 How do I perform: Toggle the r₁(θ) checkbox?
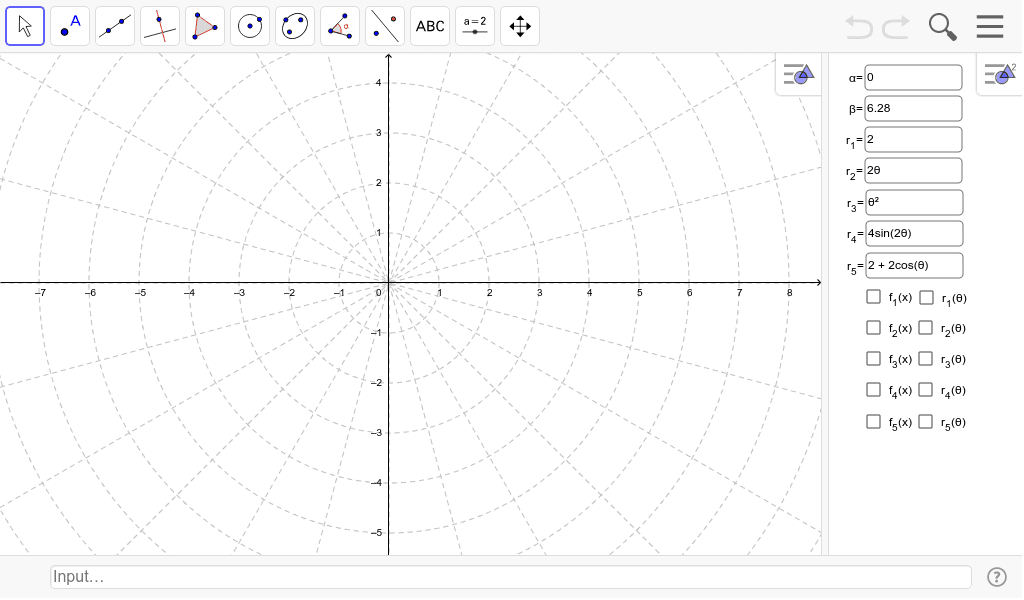click(x=926, y=298)
